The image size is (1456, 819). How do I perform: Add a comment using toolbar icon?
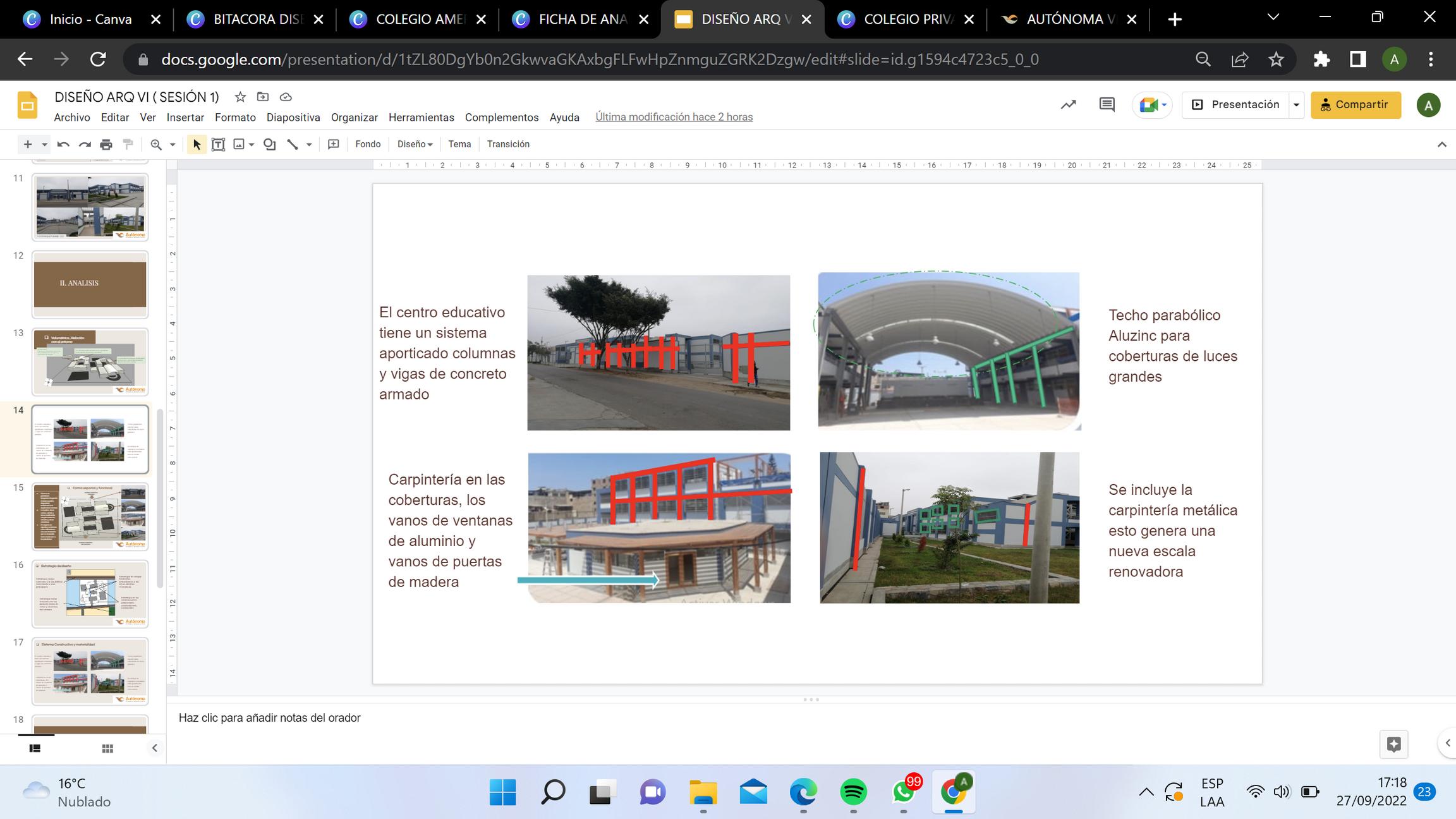(334, 144)
